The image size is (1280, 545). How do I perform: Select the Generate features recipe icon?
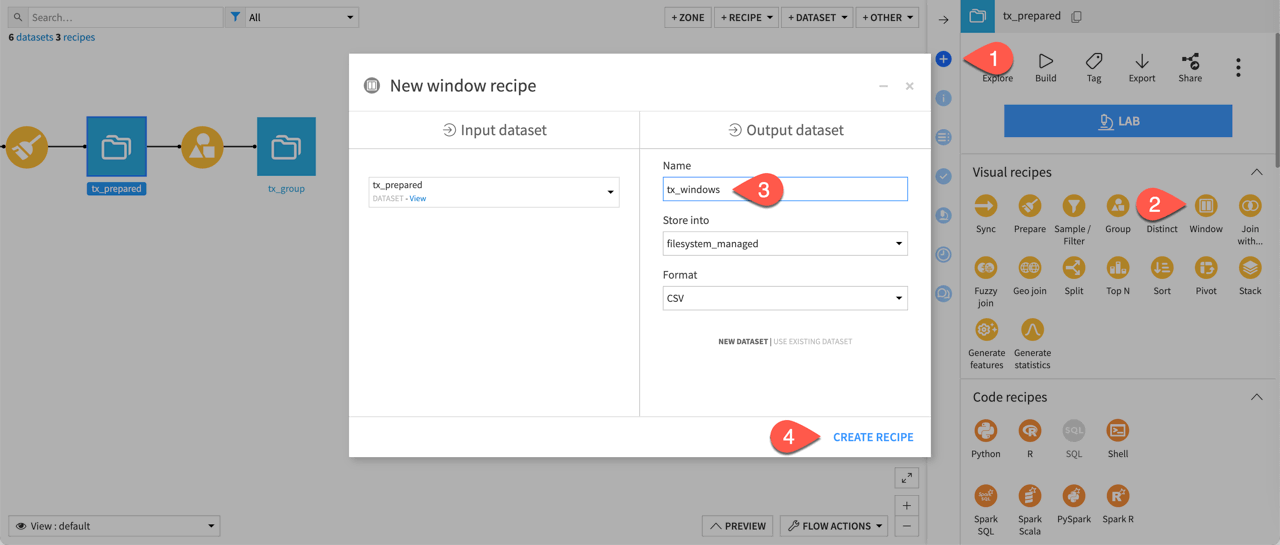(986, 330)
